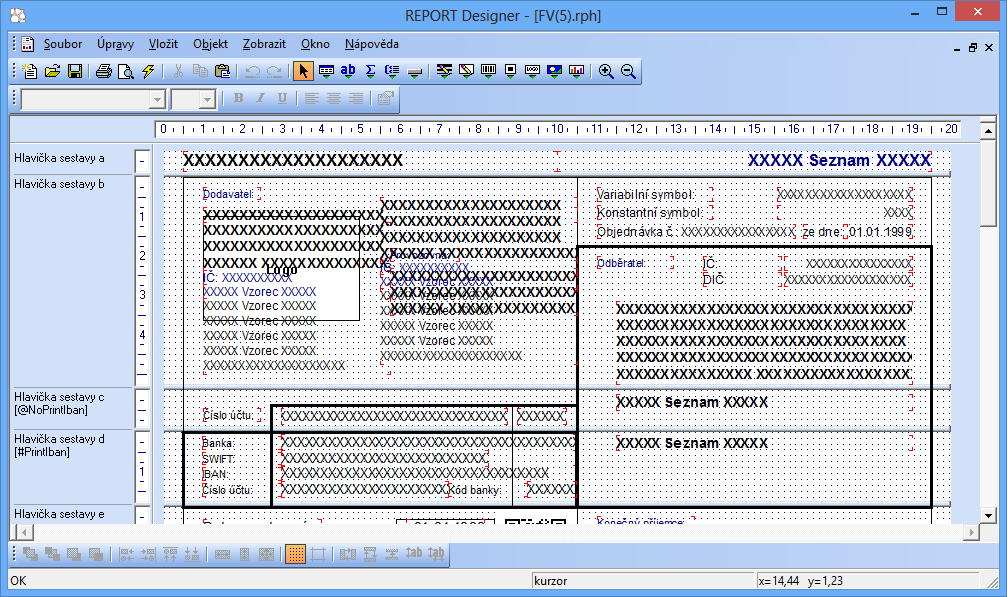Click the Redo arrow icon
1007x597 pixels.
pyautogui.click(x=274, y=71)
